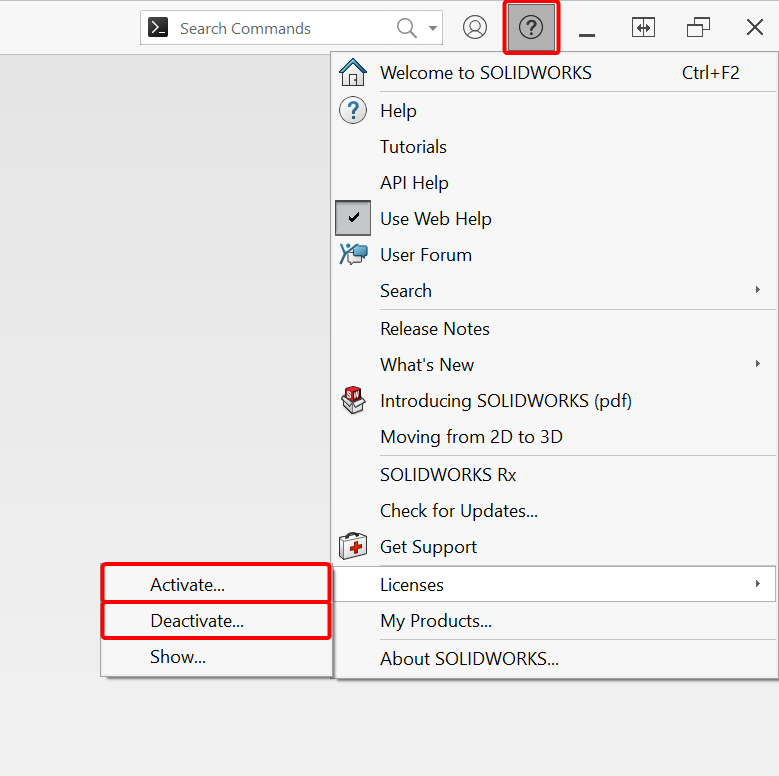Viewport: 779px width, 776px height.
Task: Click the magnifier search icon
Action: 406,28
